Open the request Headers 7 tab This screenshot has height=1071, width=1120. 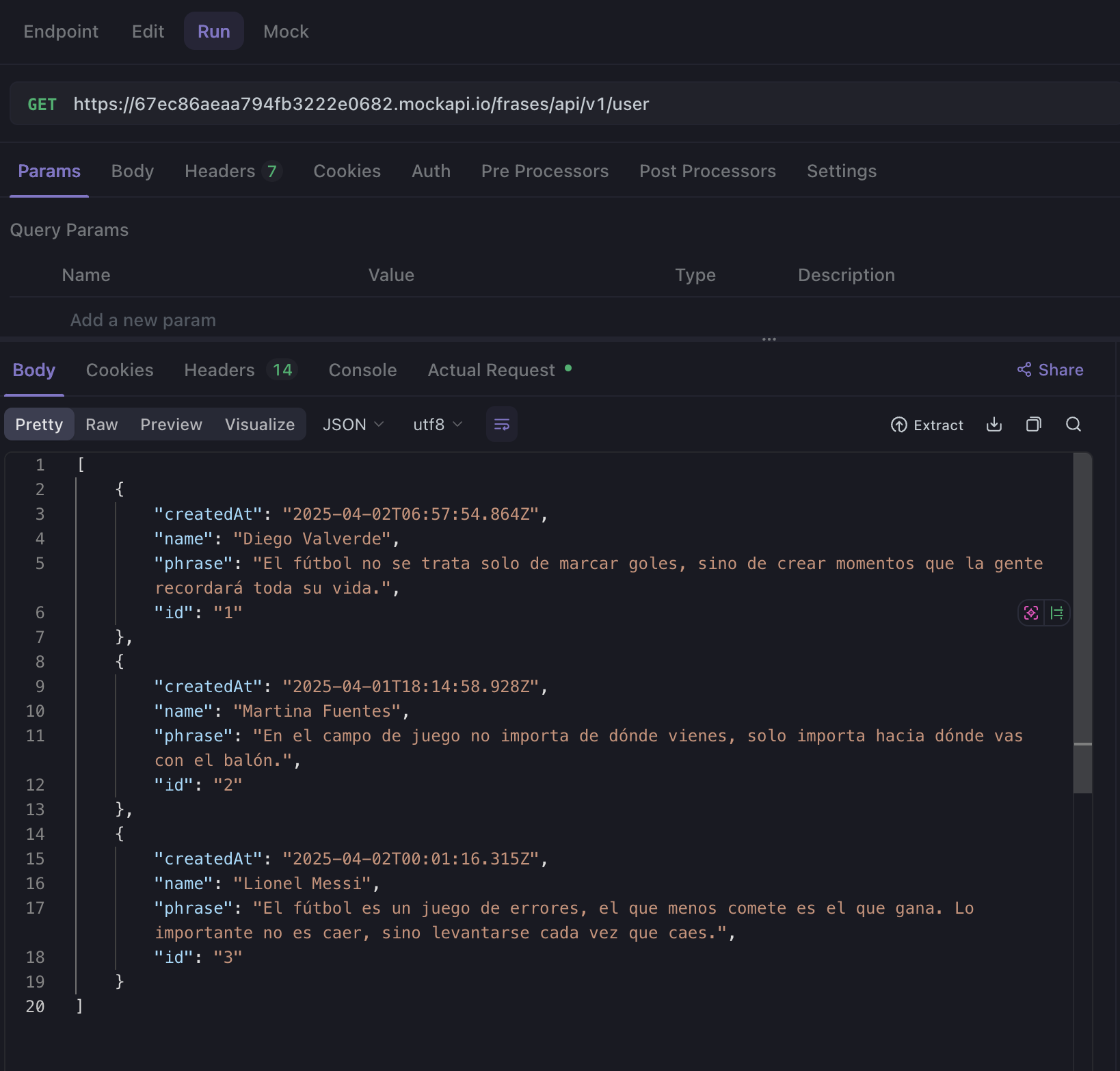click(233, 172)
